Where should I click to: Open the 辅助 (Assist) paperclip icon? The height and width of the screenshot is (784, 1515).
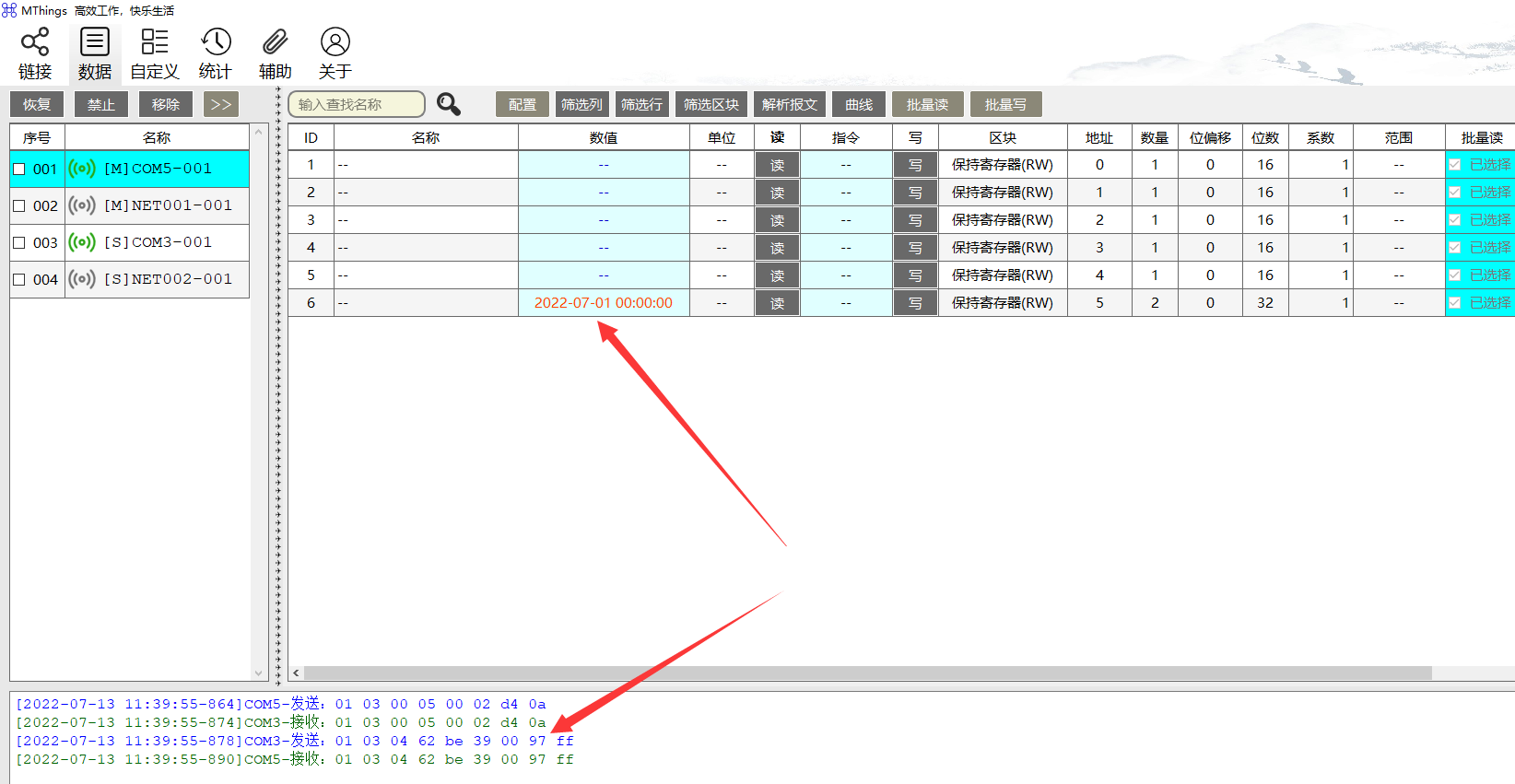pos(275,42)
